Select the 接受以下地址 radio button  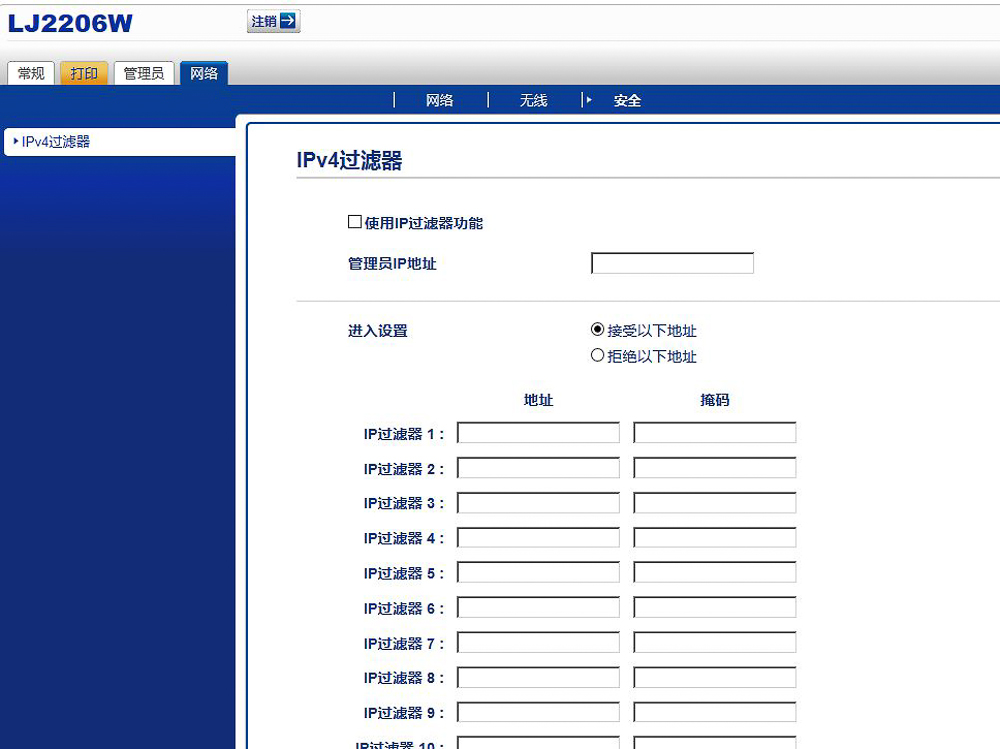[x=597, y=329]
